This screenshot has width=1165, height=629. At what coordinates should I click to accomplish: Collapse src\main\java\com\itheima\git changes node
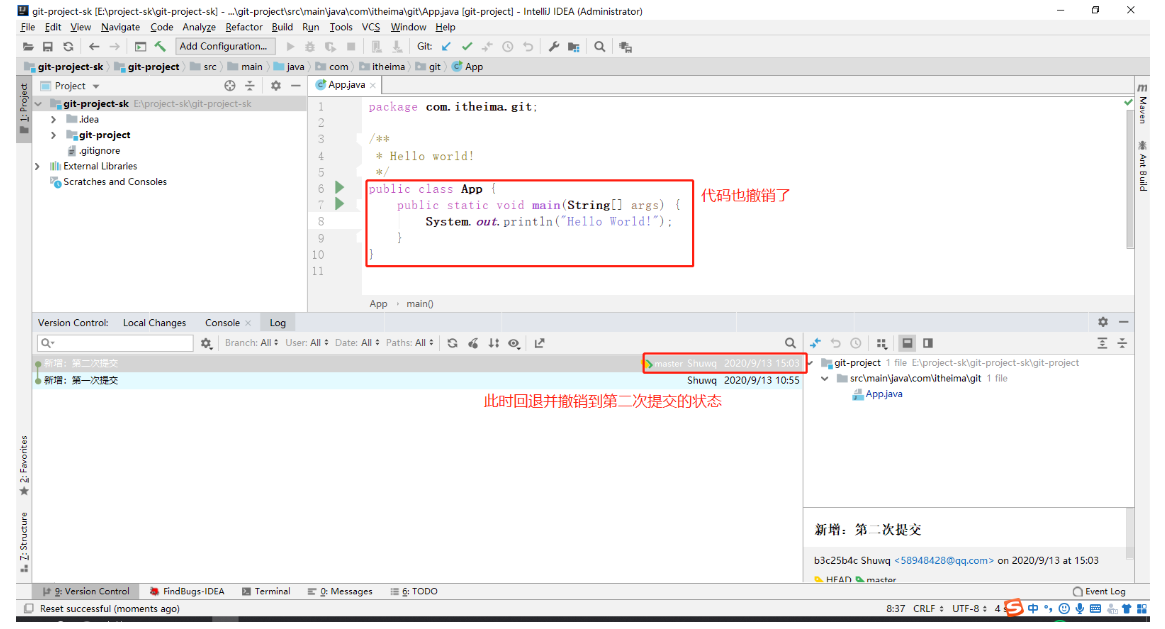pos(825,379)
